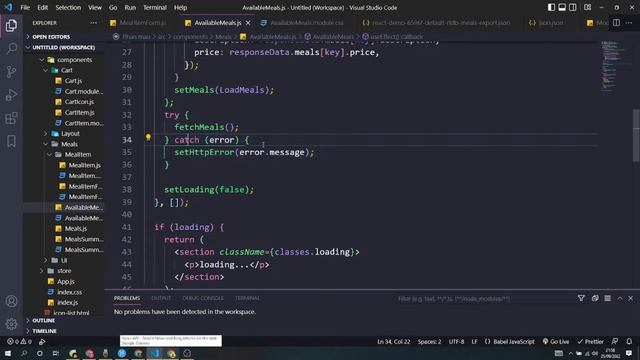Switch to AvailableMeals.js editor tab

pos(218,23)
